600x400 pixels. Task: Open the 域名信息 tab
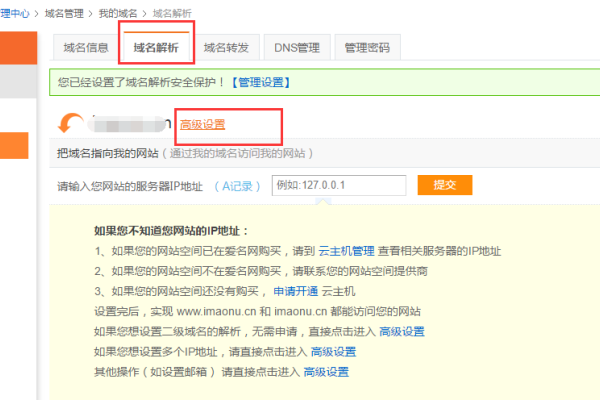point(85,47)
